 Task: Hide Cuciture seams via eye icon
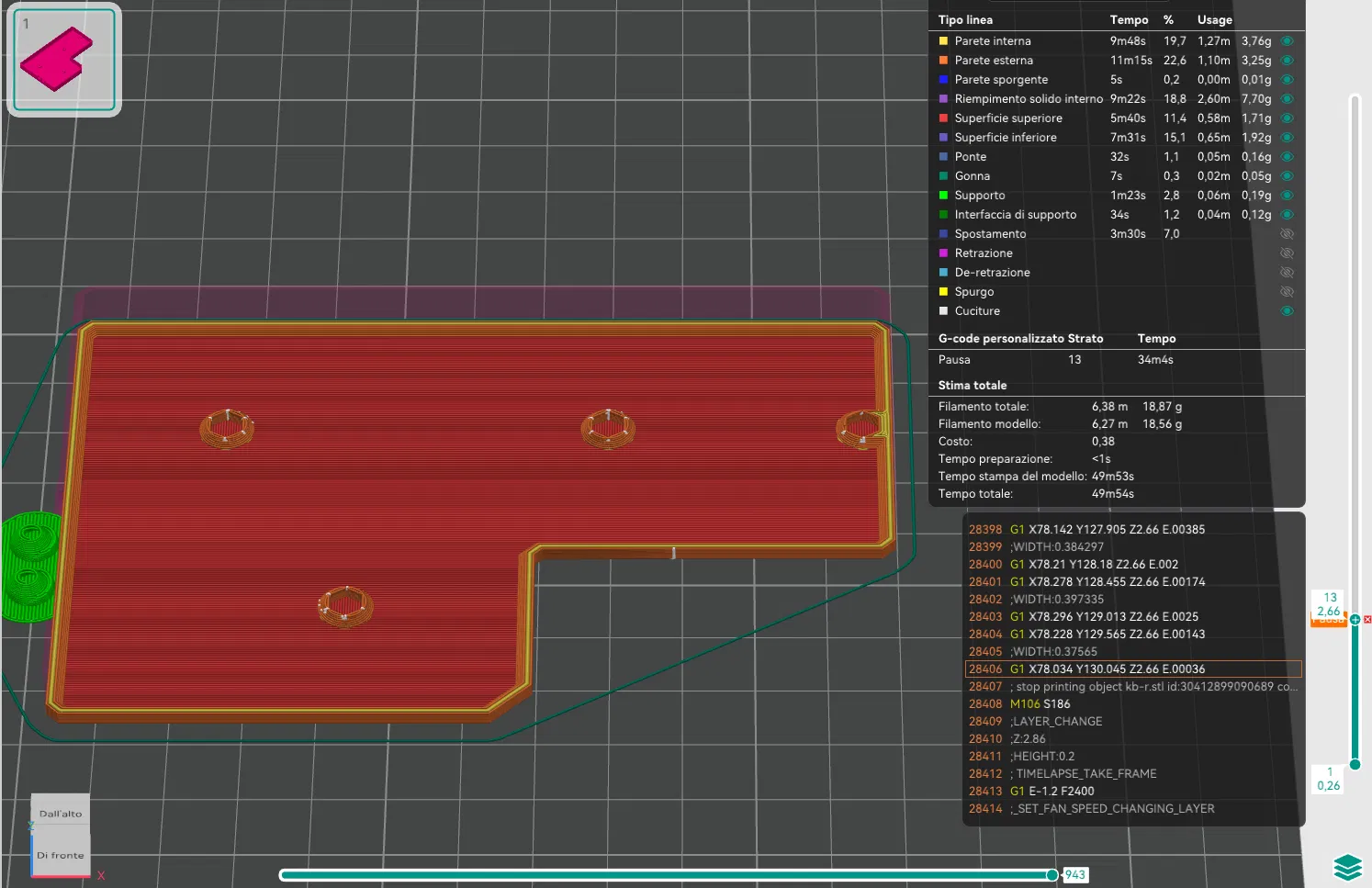(x=1287, y=311)
